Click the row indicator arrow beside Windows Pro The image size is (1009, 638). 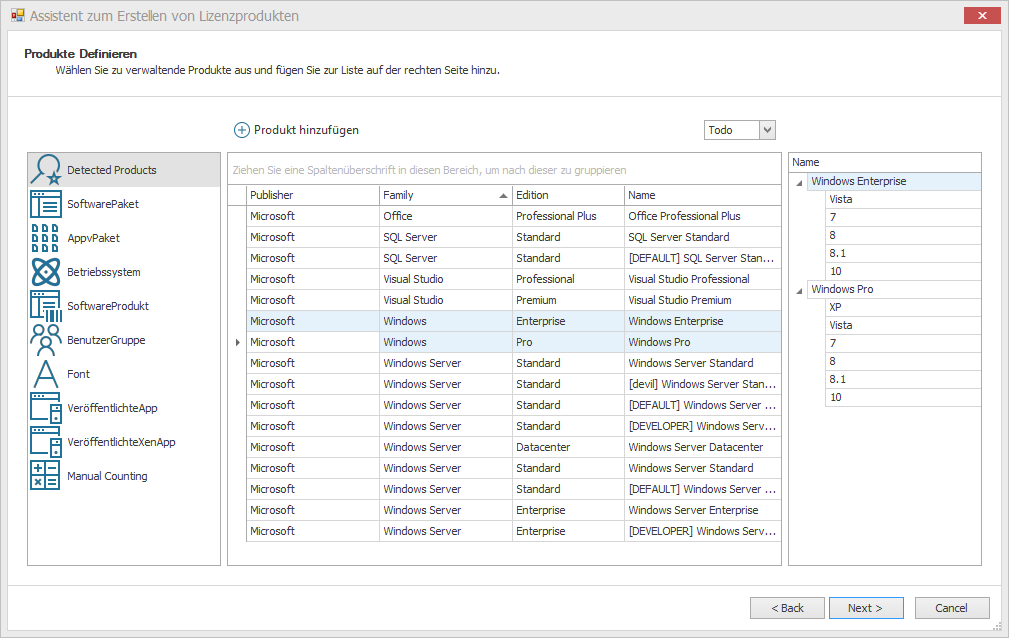tap(237, 342)
